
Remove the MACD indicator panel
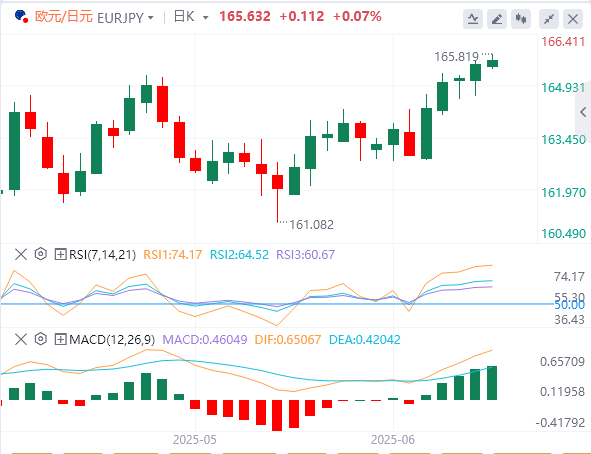(21, 339)
